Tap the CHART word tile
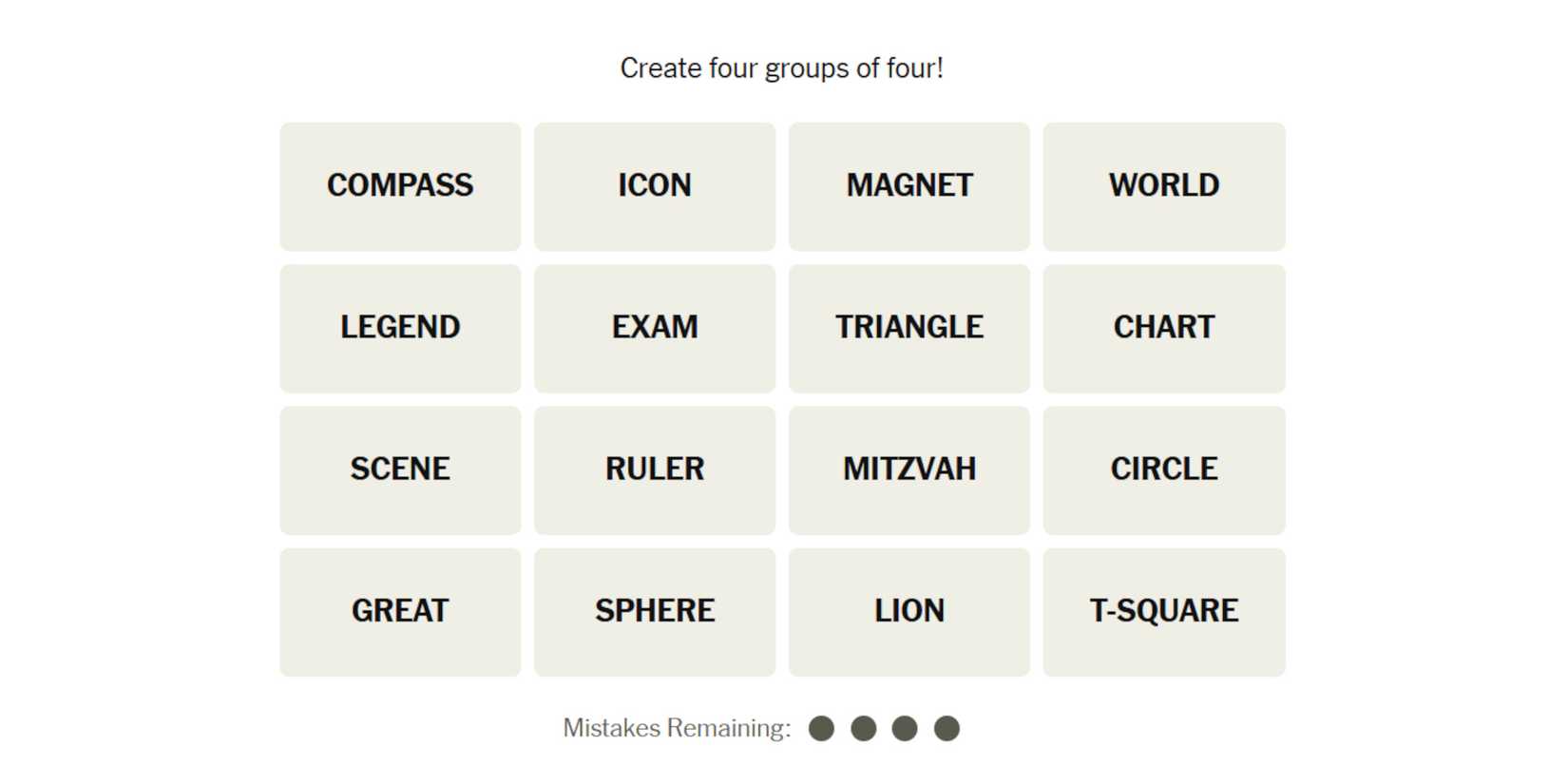 point(1164,328)
